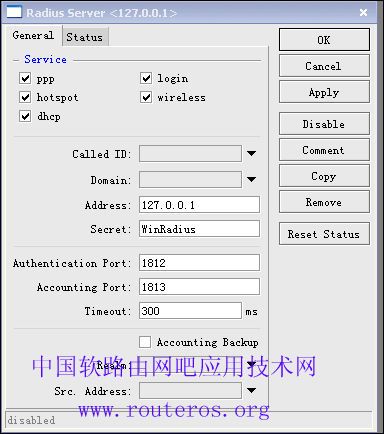The image size is (384, 434).
Task: Expand the Called ID field arrow
Action: tap(251, 153)
